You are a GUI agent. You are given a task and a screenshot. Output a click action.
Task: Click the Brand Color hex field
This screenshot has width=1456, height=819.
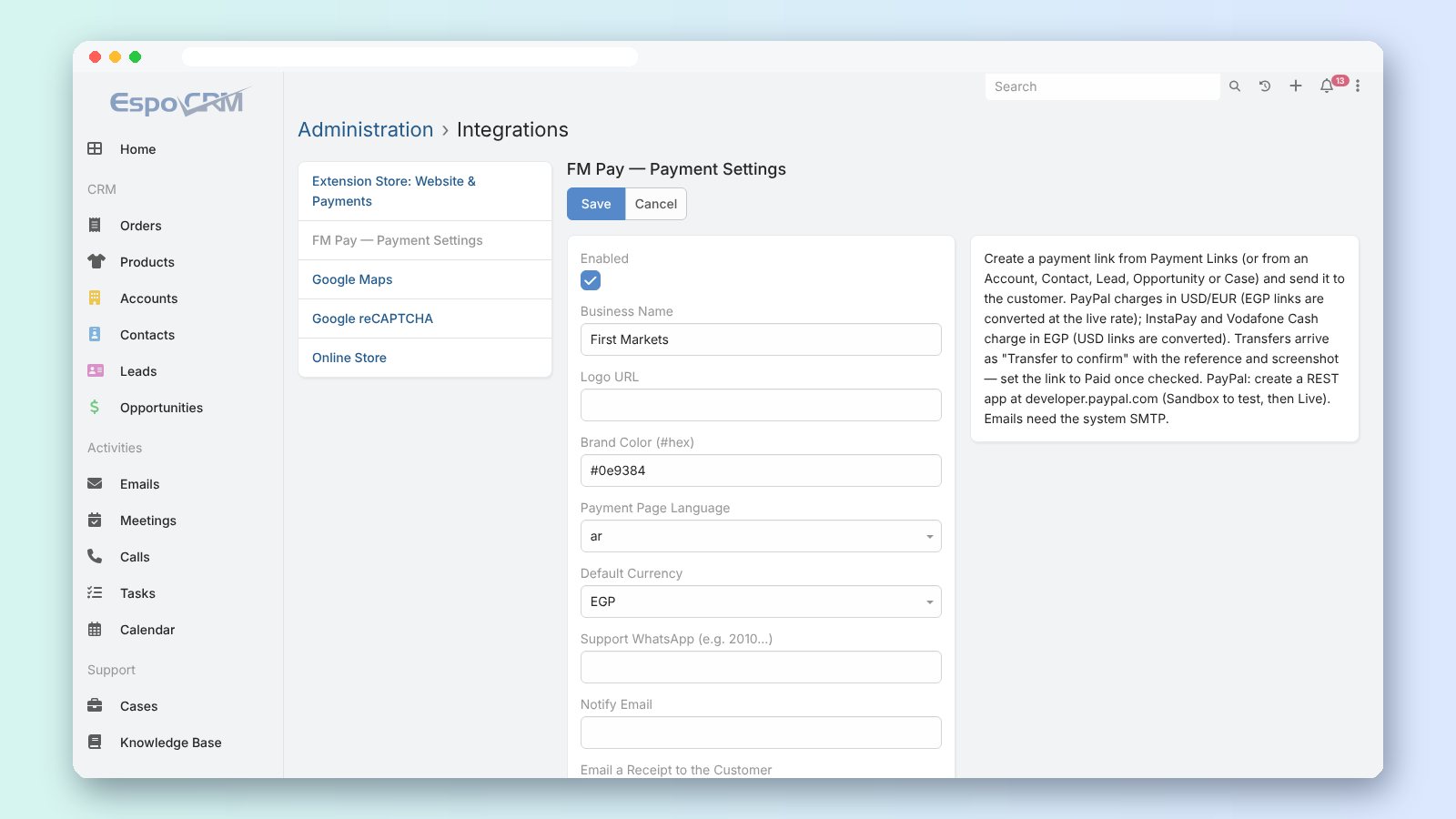click(x=761, y=470)
